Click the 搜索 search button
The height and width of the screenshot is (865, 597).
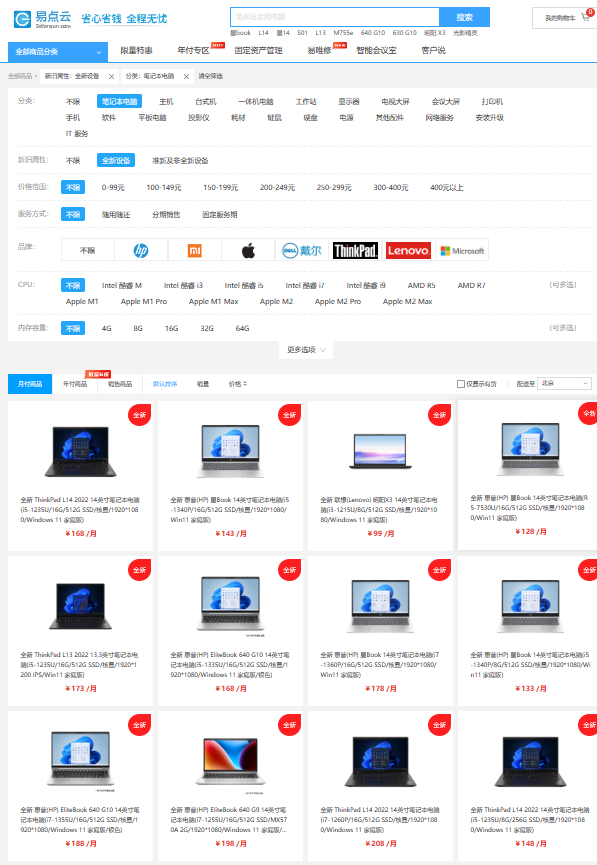(x=465, y=17)
